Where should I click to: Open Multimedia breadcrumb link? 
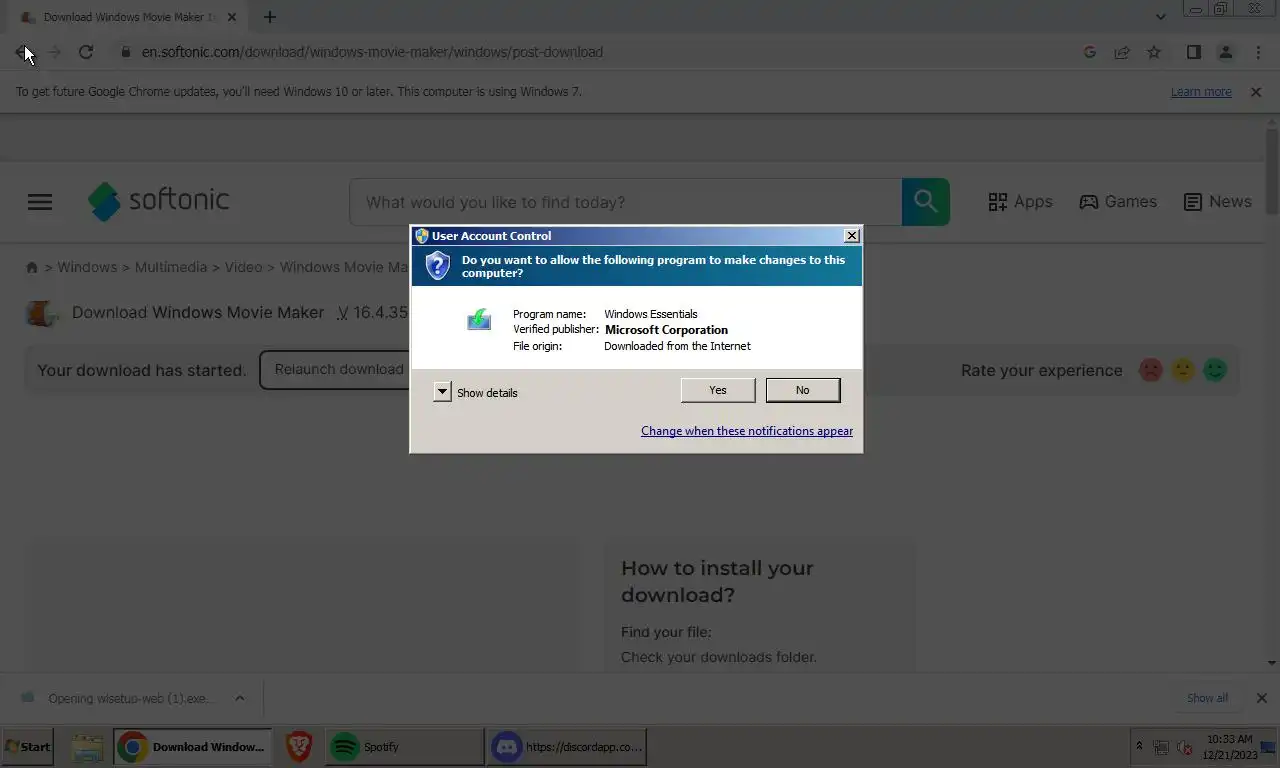171,267
